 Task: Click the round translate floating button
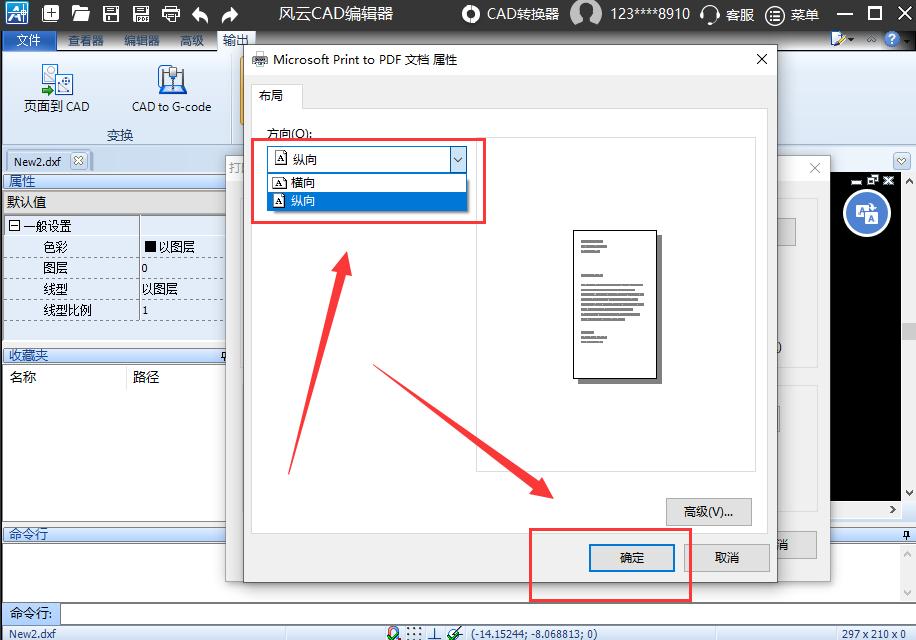(x=867, y=213)
